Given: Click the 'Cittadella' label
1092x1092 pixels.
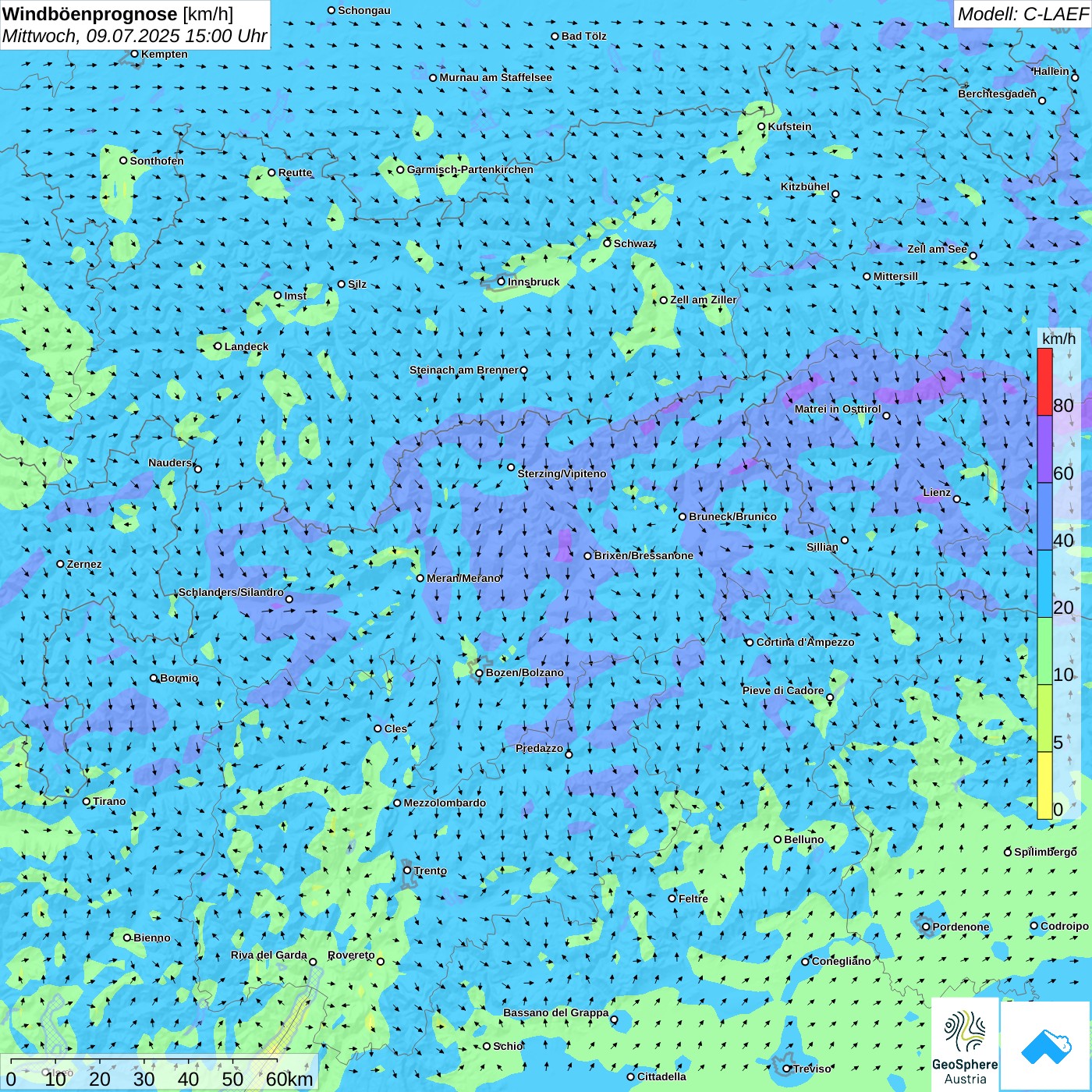Looking at the screenshot, I should [x=661, y=1076].
